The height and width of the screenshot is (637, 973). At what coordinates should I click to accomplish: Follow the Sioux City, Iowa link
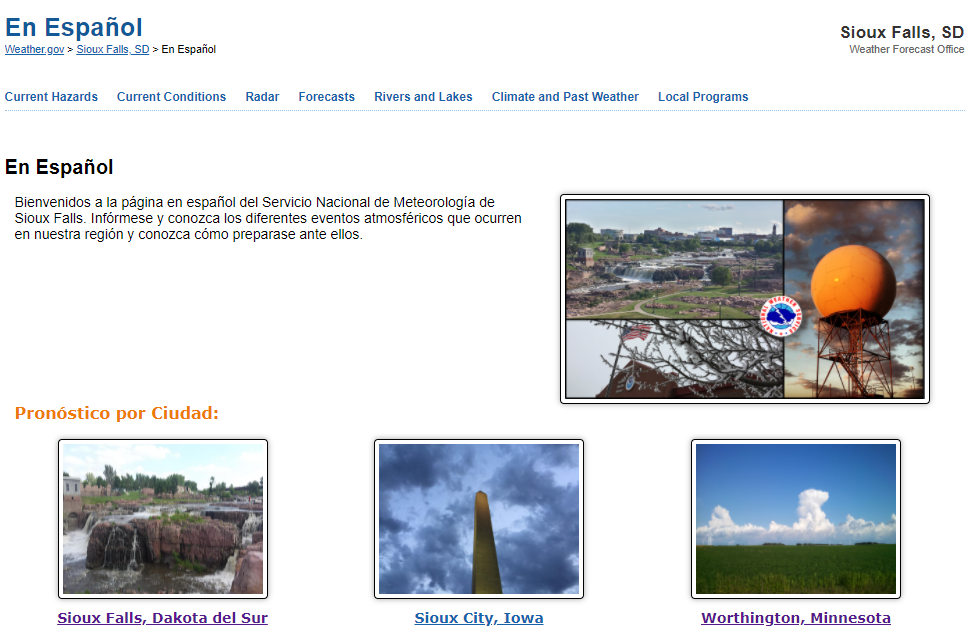pos(479,618)
